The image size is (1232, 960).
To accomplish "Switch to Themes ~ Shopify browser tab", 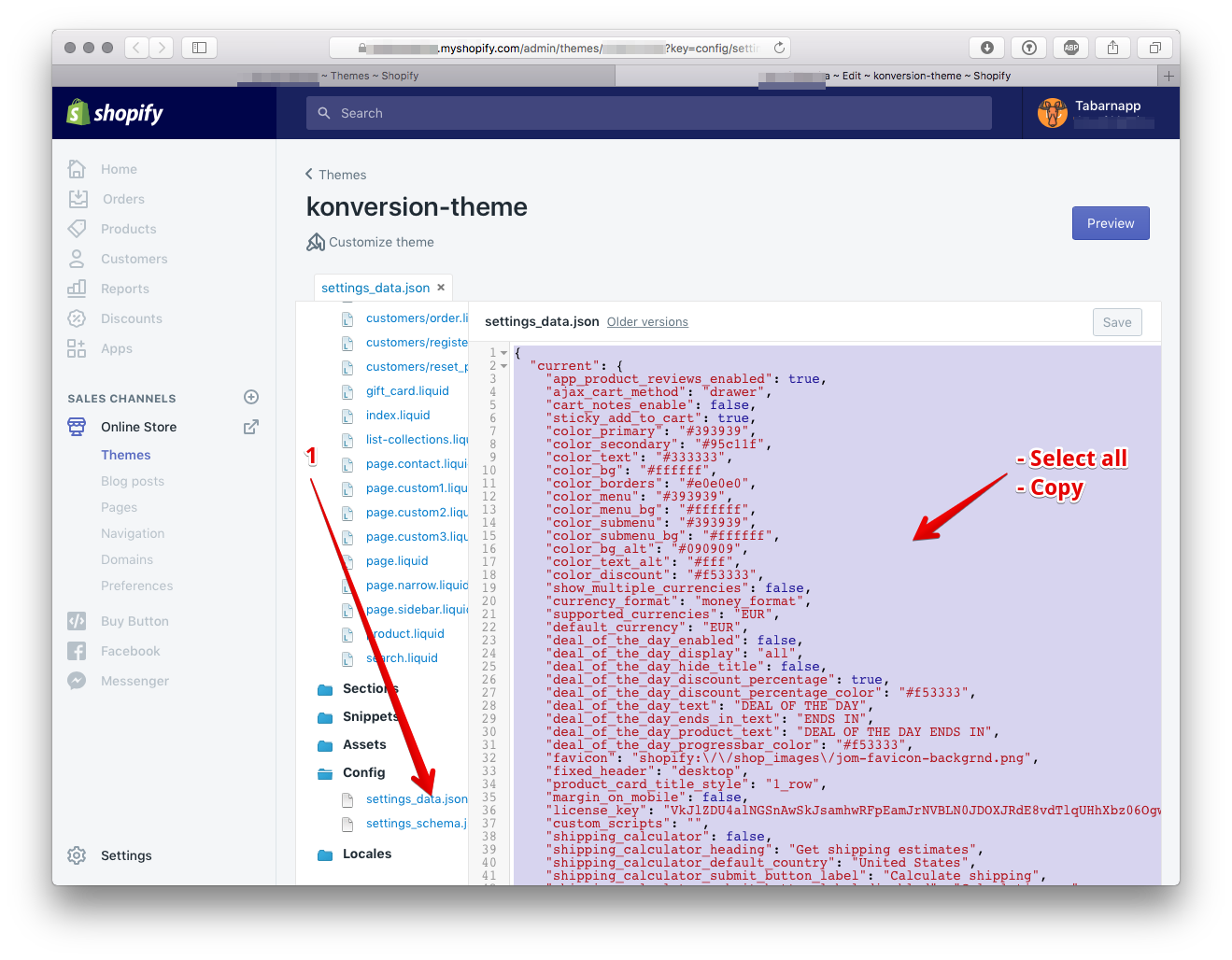I will click(333, 76).
